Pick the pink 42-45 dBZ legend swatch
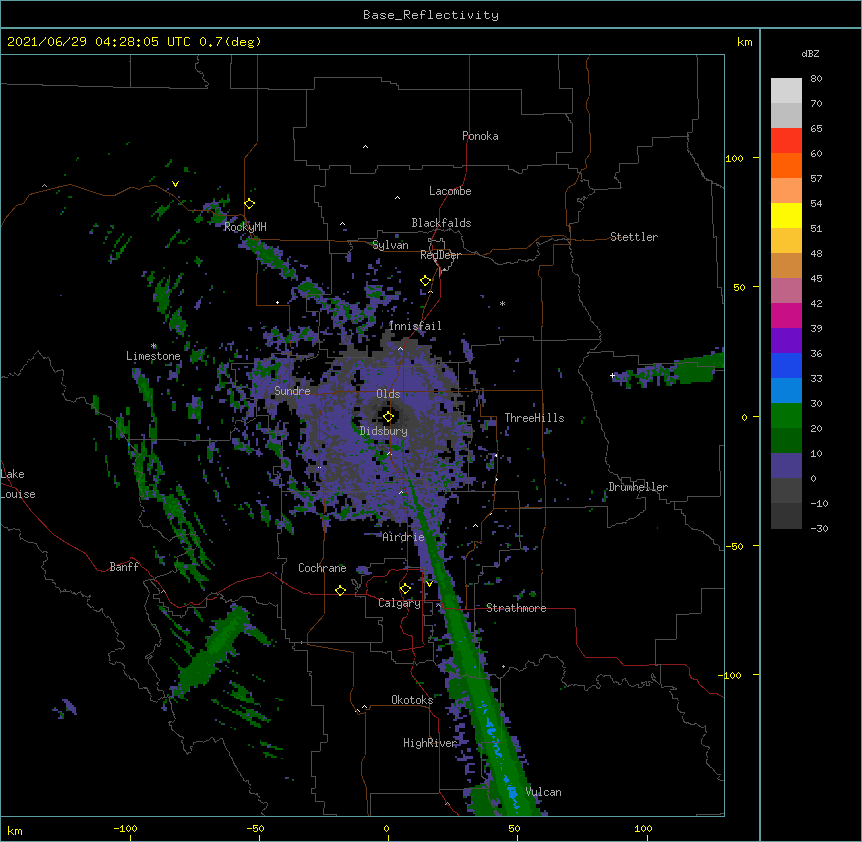Screen dimensions: 862x842 pos(786,291)
